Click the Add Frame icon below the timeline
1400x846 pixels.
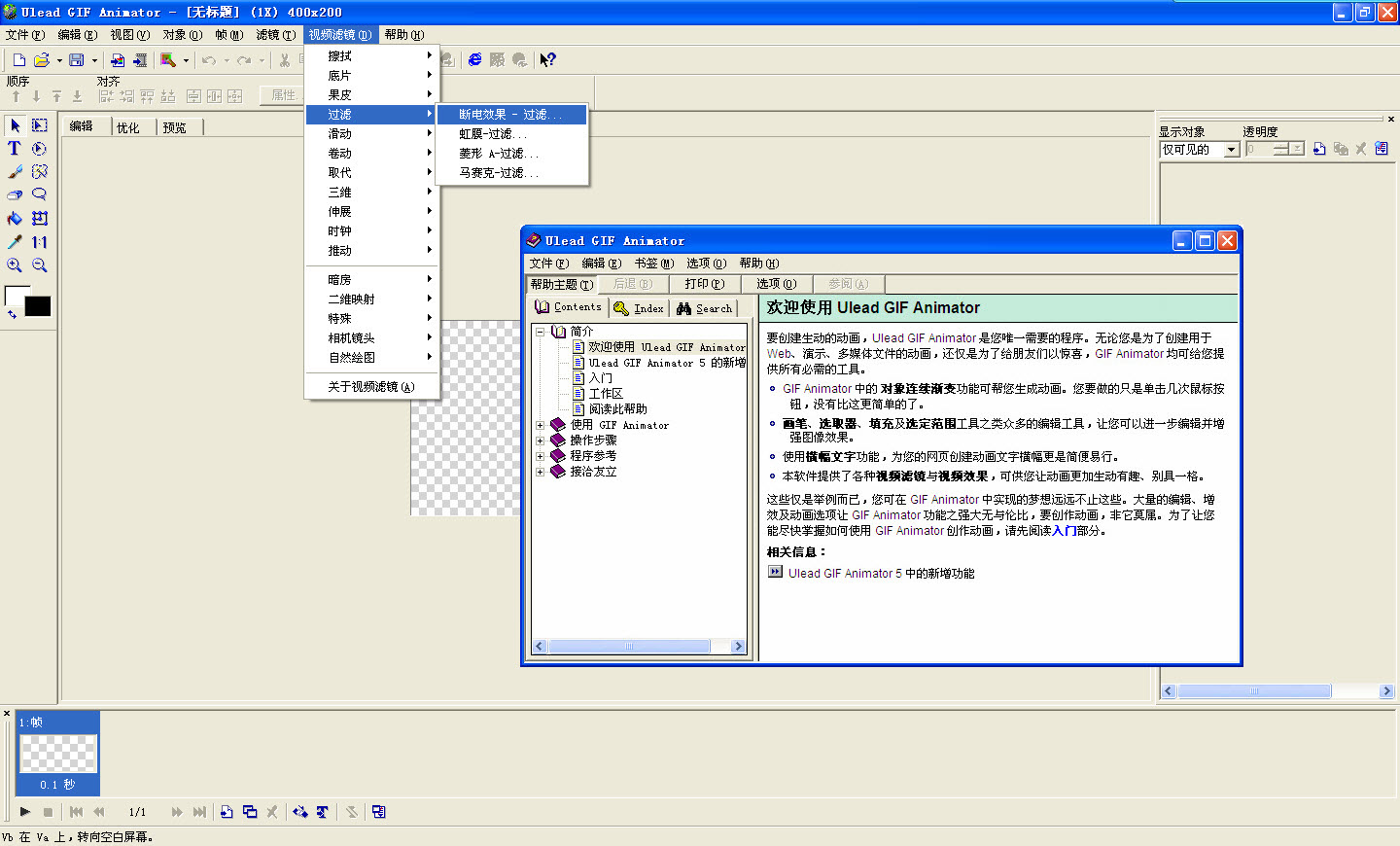tap(227, 811)
